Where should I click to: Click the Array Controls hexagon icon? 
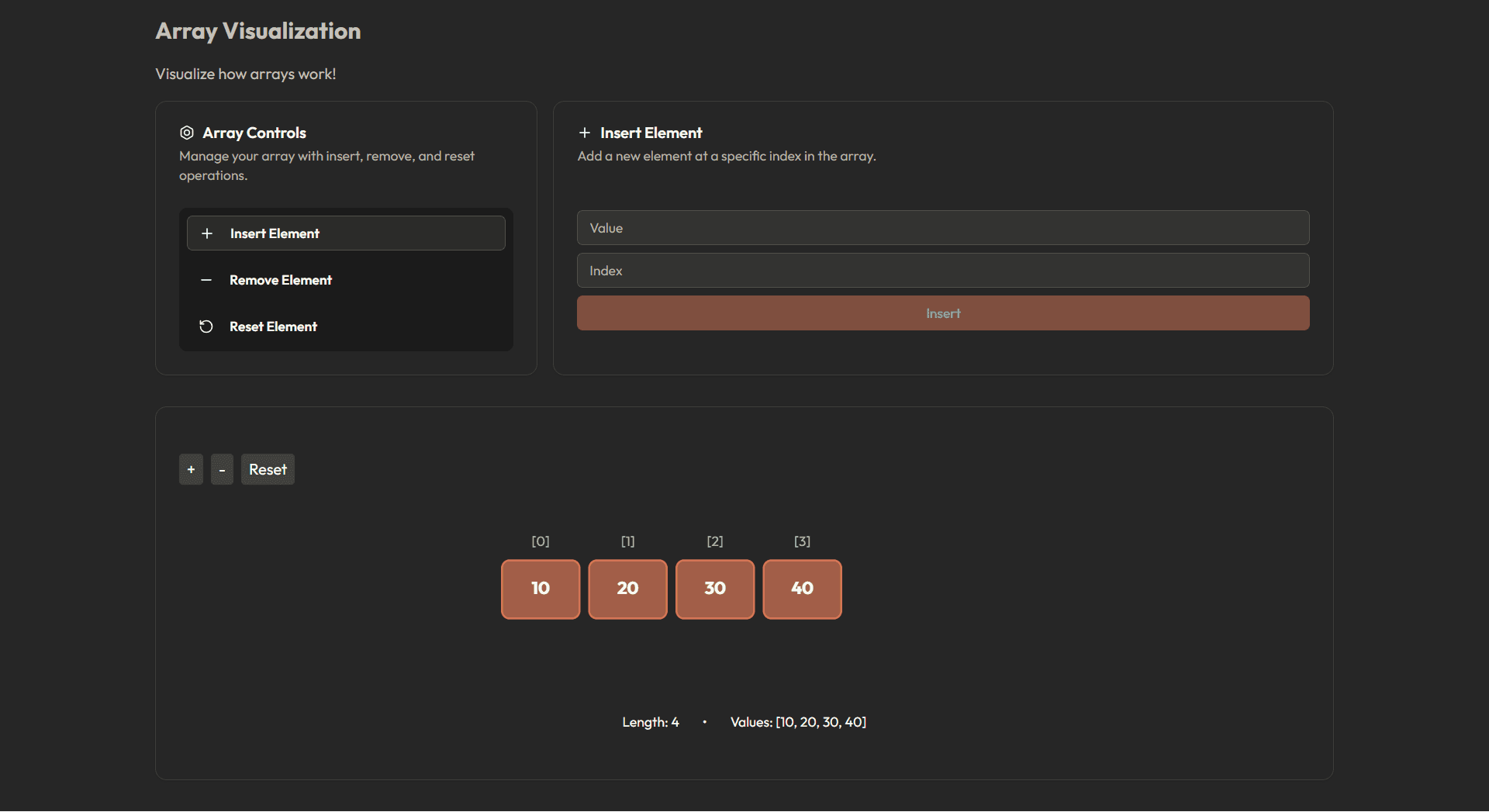[187, 133]
